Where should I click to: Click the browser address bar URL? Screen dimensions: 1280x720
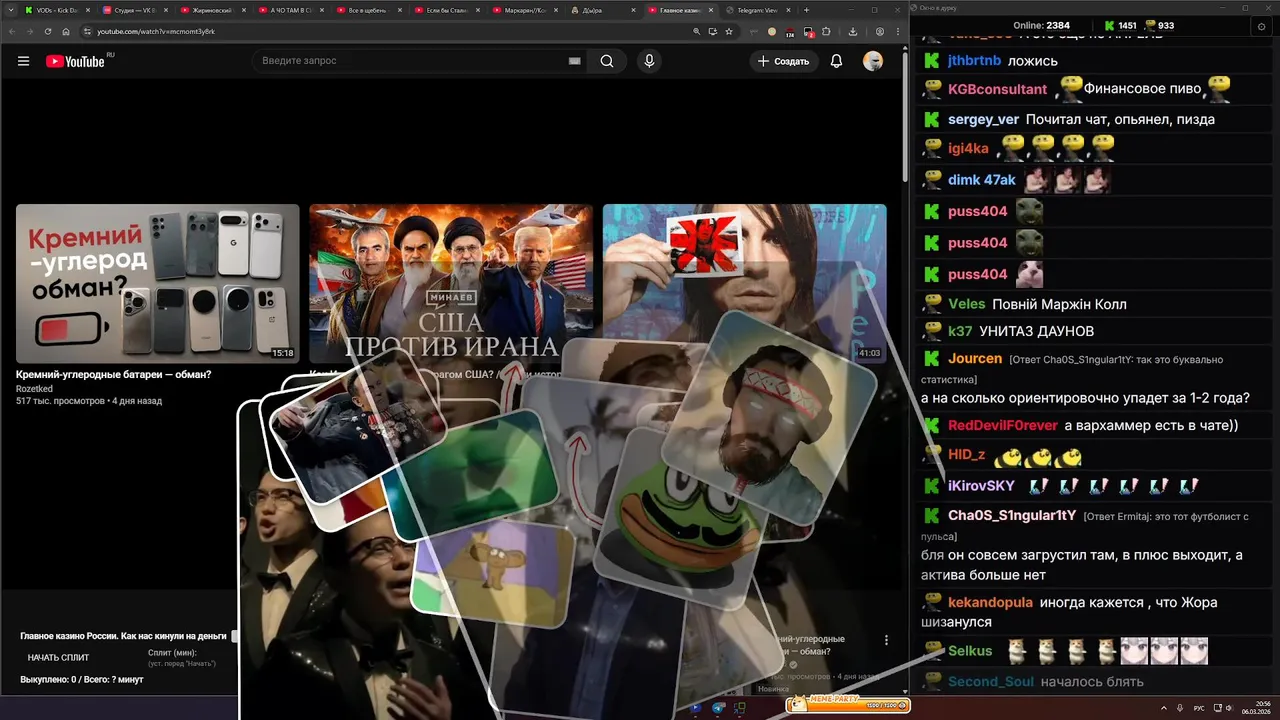156,31
